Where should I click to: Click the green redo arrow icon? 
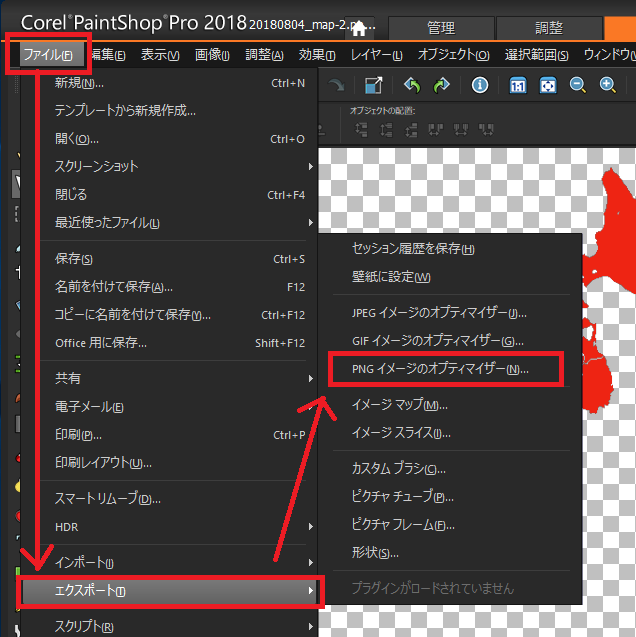click(x=441, y=85)
